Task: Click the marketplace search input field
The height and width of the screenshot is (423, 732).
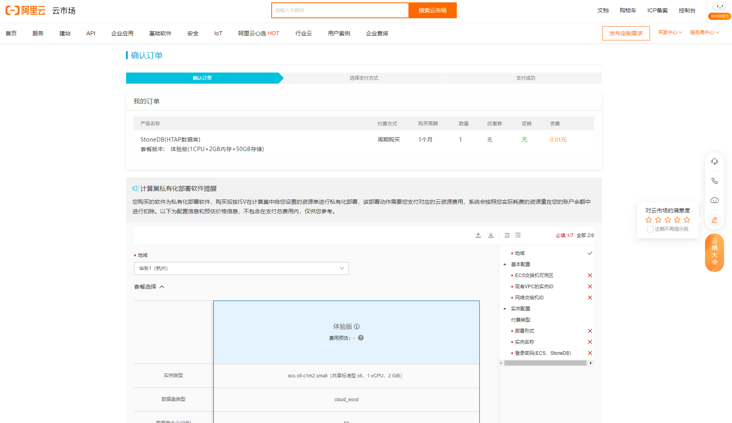Action: [x=340, y=10]
